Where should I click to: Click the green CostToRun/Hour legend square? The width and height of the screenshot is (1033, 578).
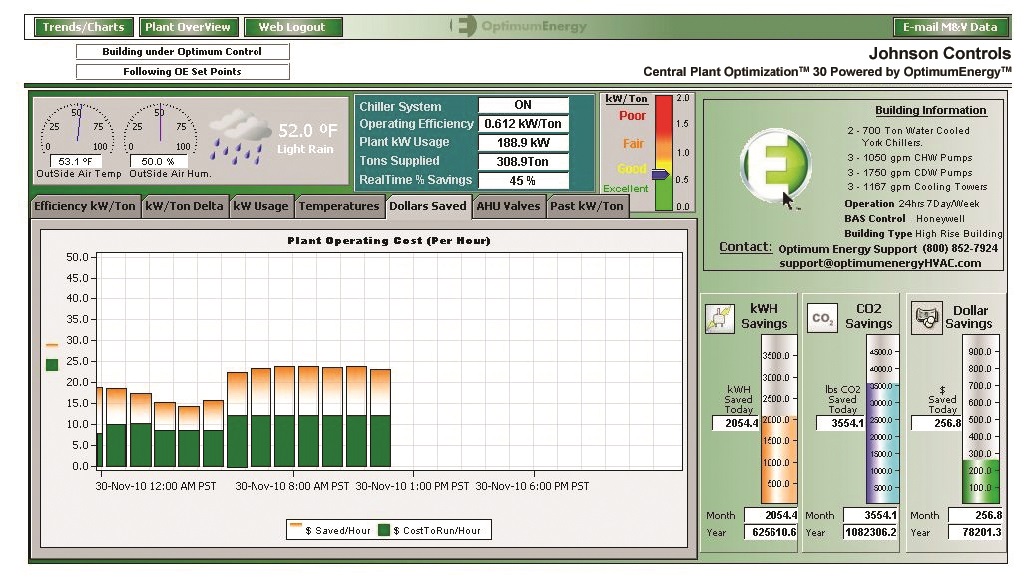(x=384, y=530)
